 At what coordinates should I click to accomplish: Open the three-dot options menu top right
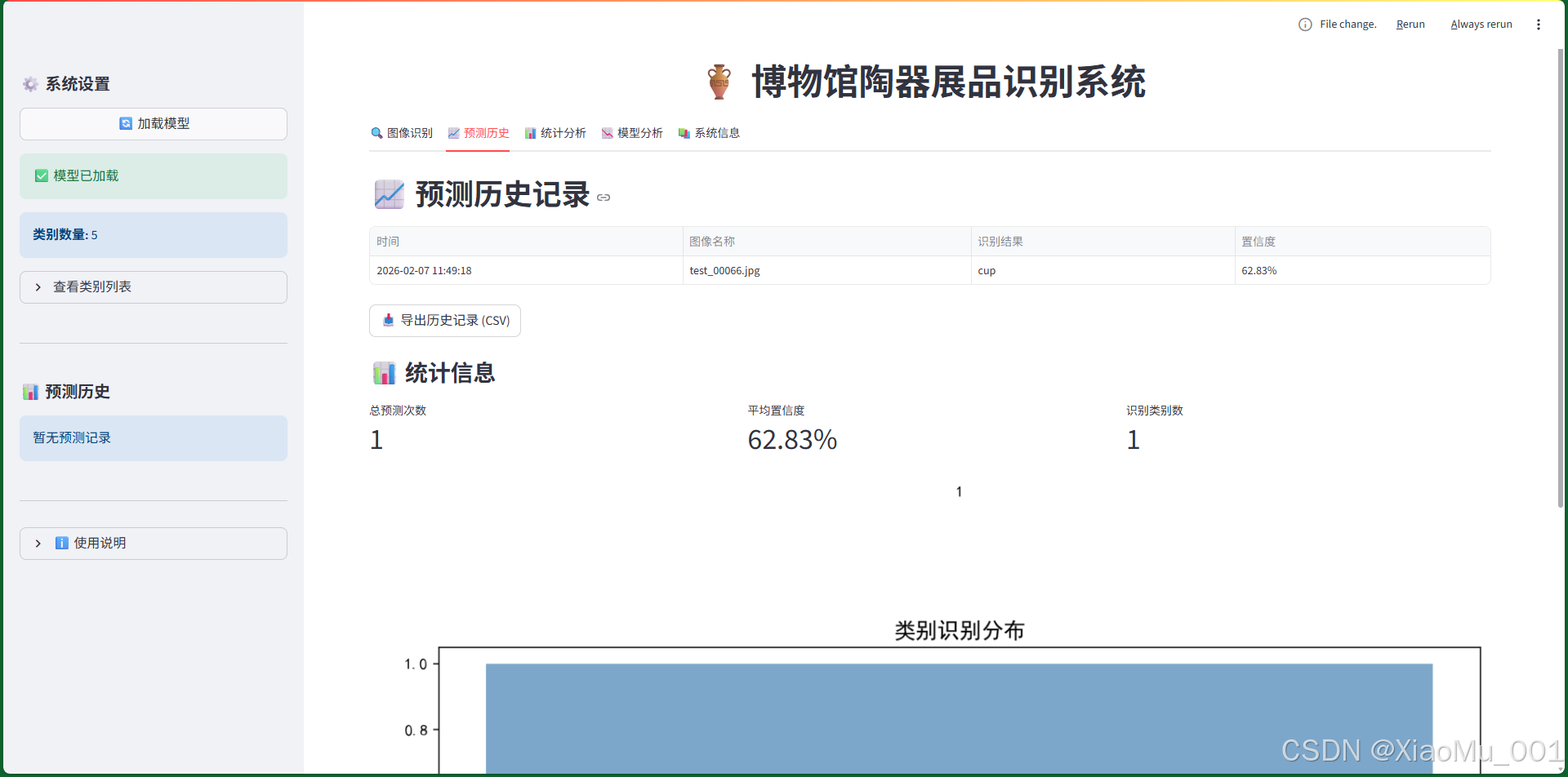coord(1539,24)
